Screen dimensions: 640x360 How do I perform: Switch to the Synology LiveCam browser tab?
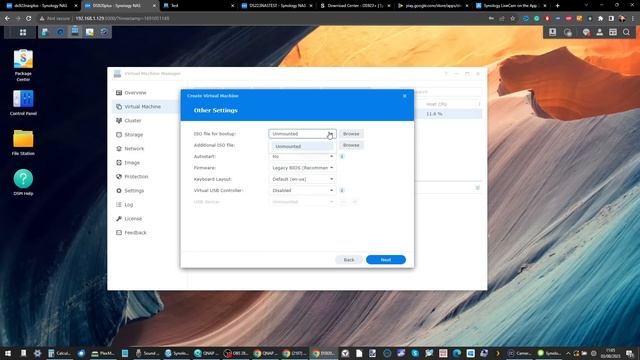point(510,6)
